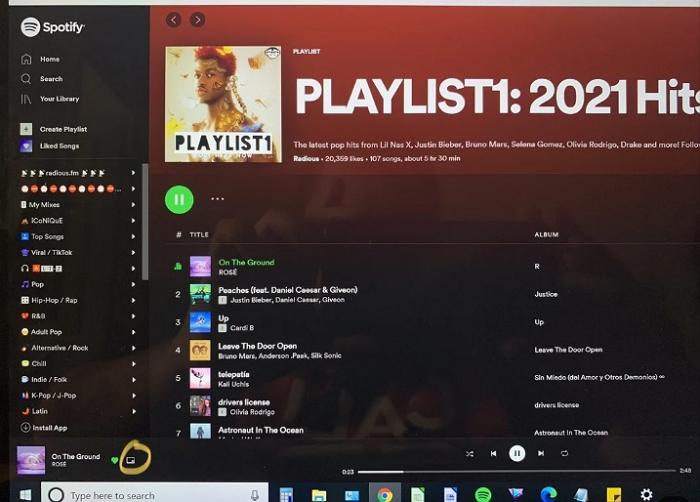This screenshot has width=700, height=502.
Task: Open the Adult Pop folder
Action: click(46, 332)
